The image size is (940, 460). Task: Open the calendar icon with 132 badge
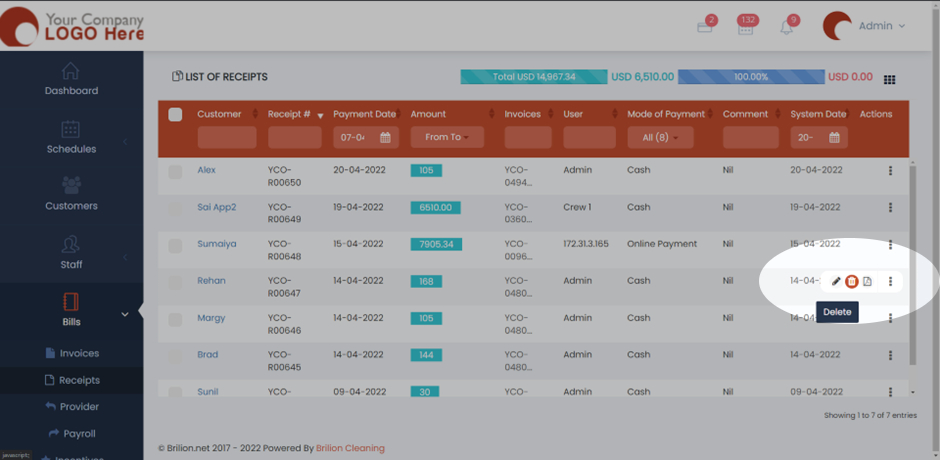pyautogui.click(x=745, y=27)
